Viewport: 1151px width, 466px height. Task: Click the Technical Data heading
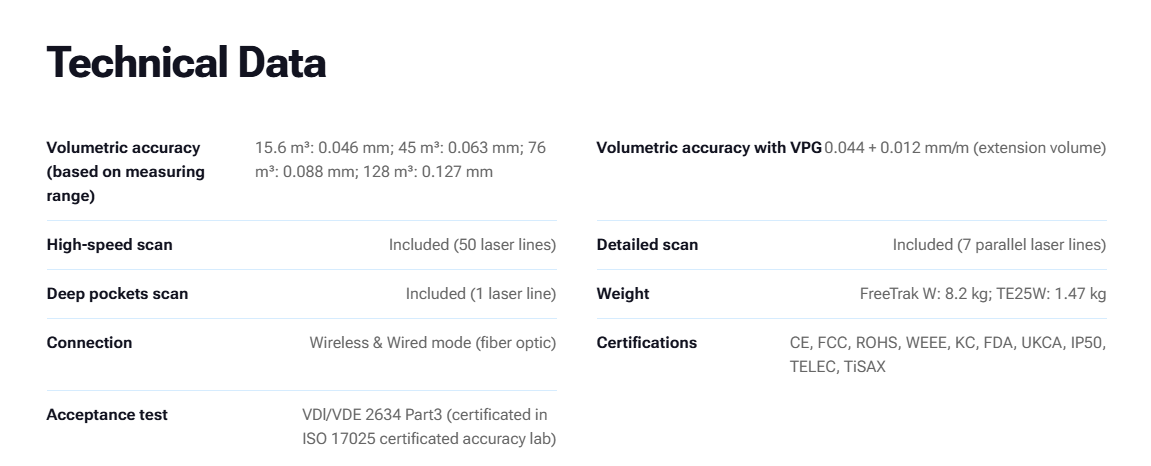(186, 62)
